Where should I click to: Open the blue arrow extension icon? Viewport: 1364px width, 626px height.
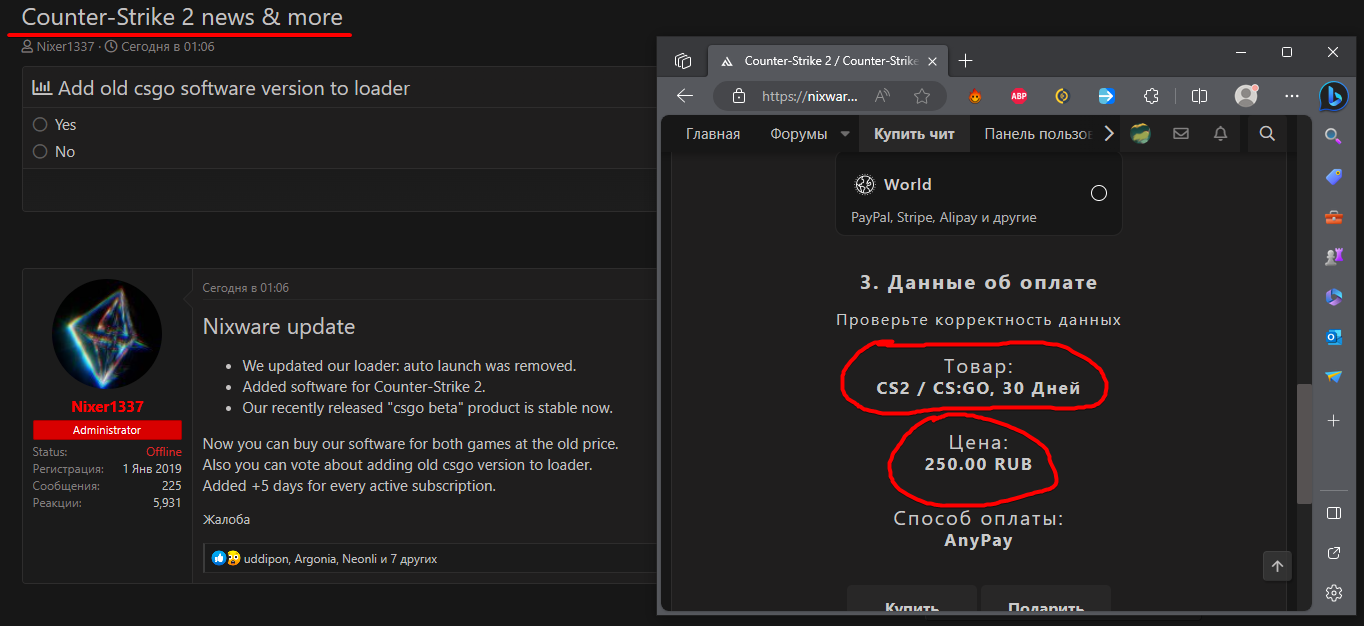tap(1106, 96)
